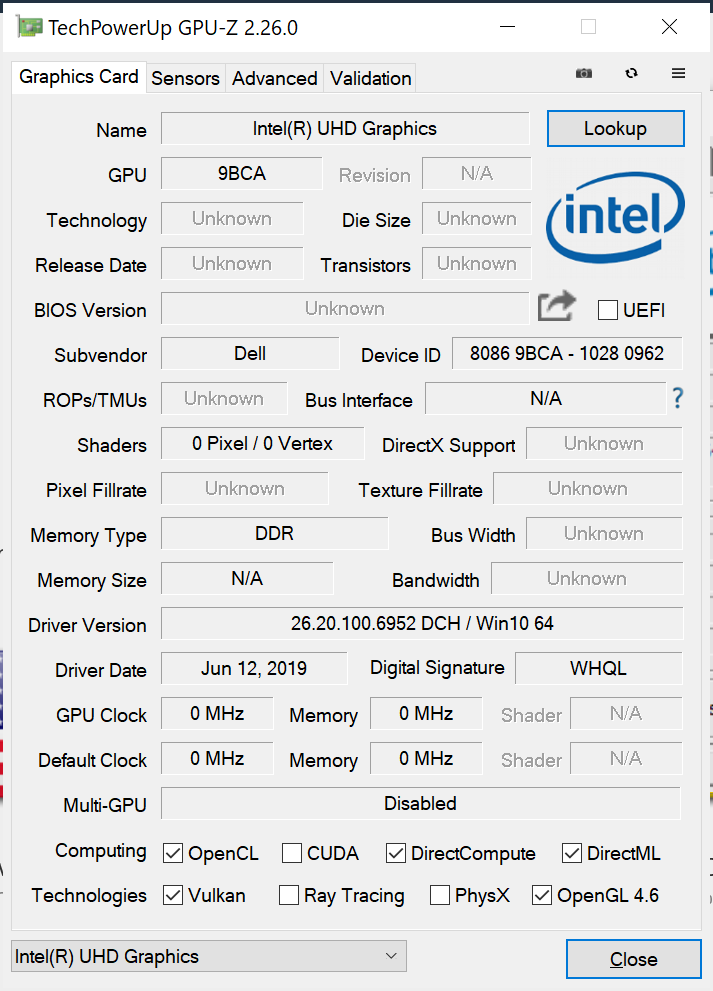Click the GPU-Z title bar app icon
This screenshot has width=713, height=991.
click(x=29, y=27)
